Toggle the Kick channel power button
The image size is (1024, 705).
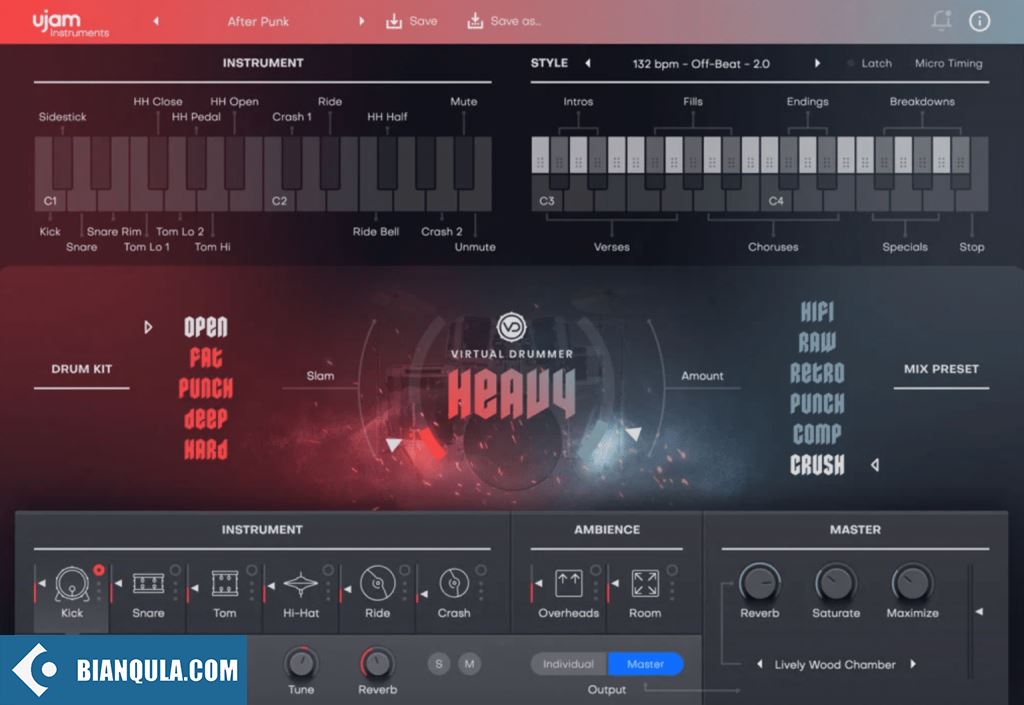[99, 570]
